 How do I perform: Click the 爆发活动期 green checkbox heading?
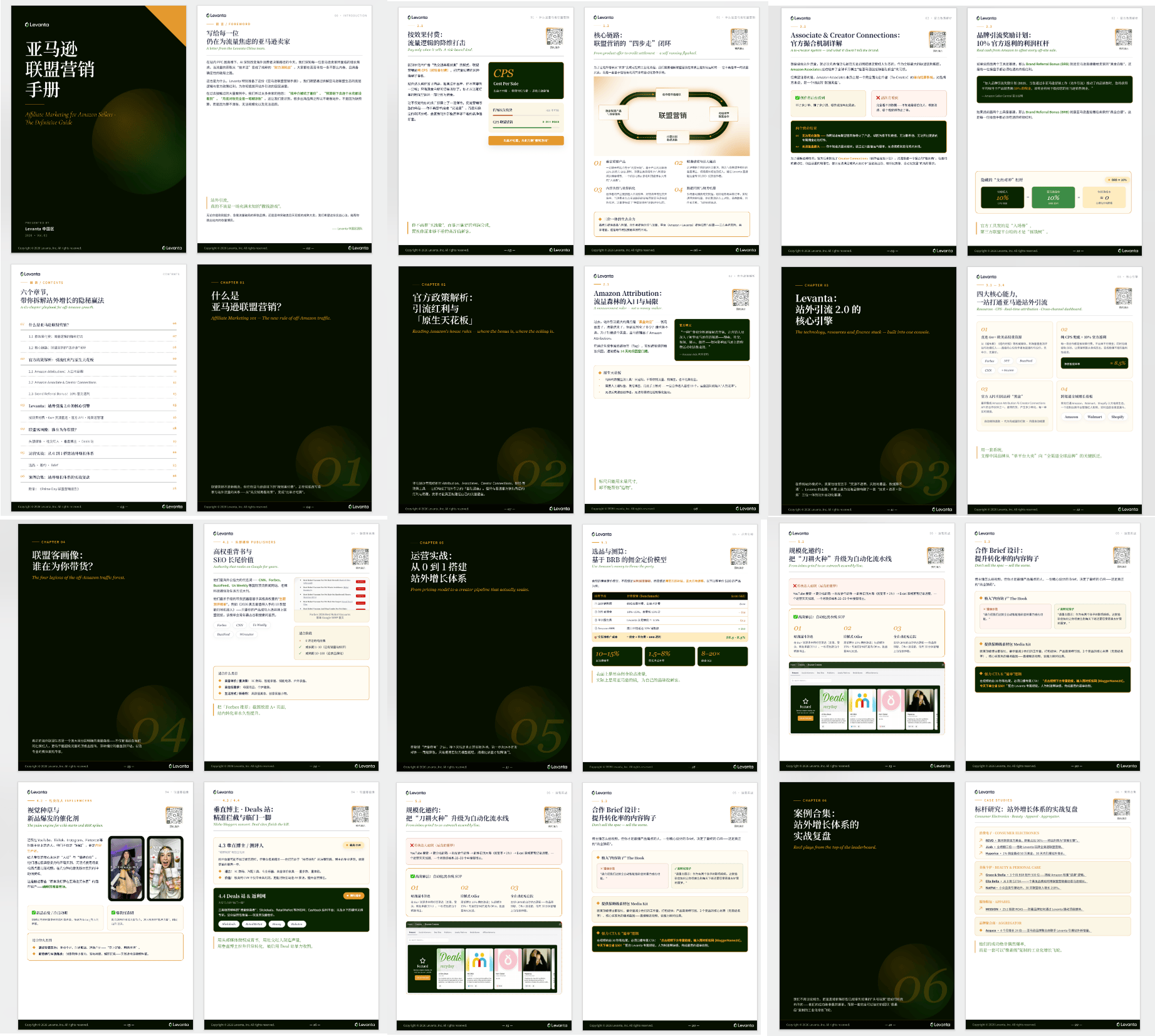(123, 913)
